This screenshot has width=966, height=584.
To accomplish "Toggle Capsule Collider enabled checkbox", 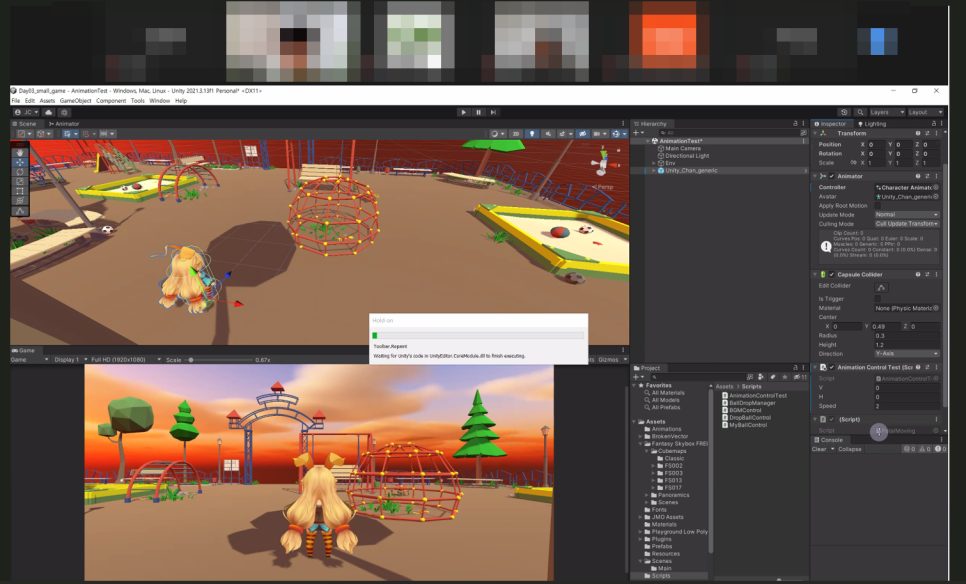I will [x=832, y=275].
